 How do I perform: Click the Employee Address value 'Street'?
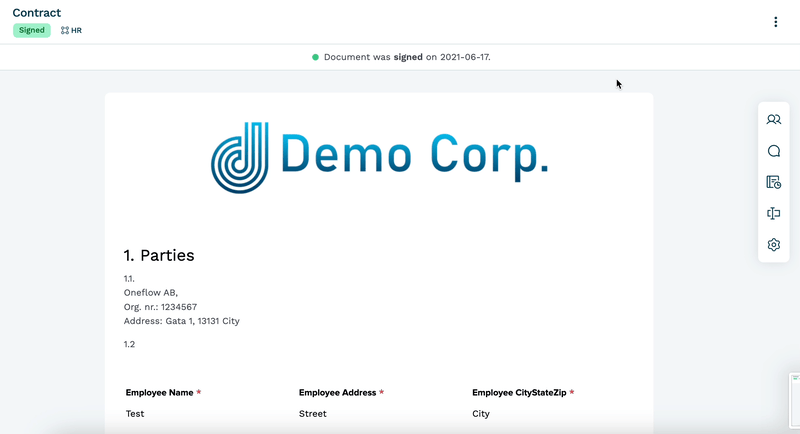(x=313, y=414)
